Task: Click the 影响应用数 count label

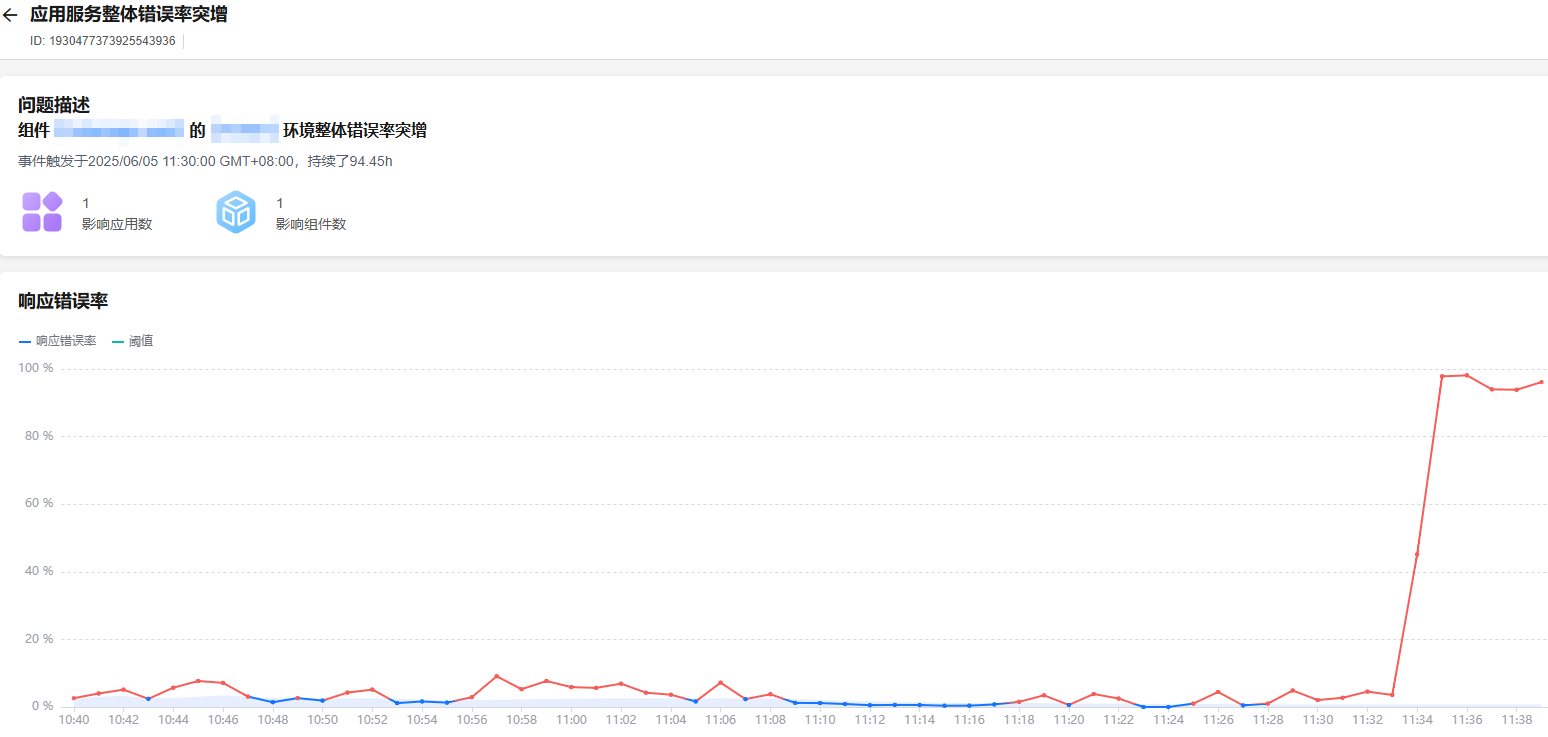Action: click(117, 224)
